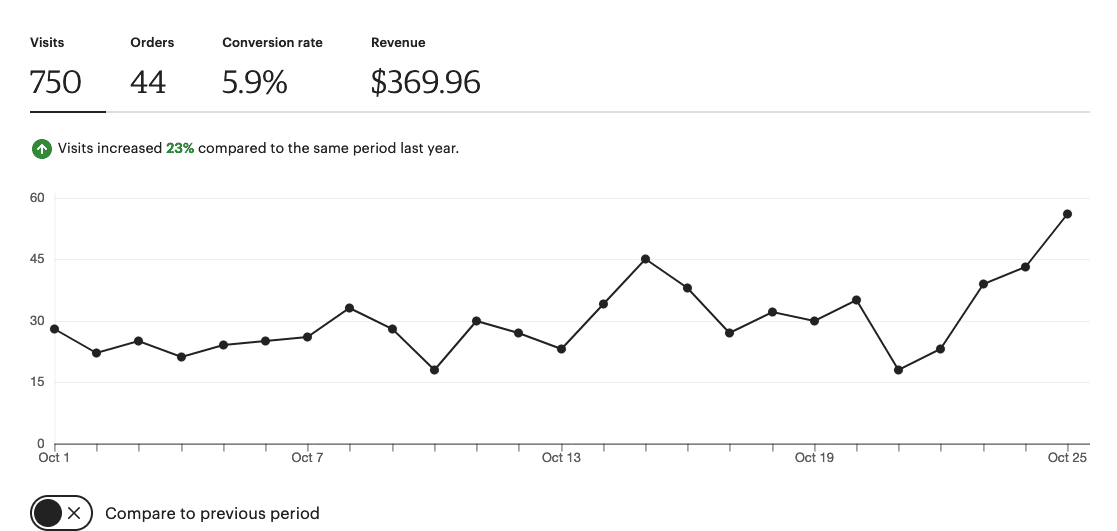Click the Compare to previous period label
Image resolution: width=1117 pixels, height=531 pixels.
(212, 513)
